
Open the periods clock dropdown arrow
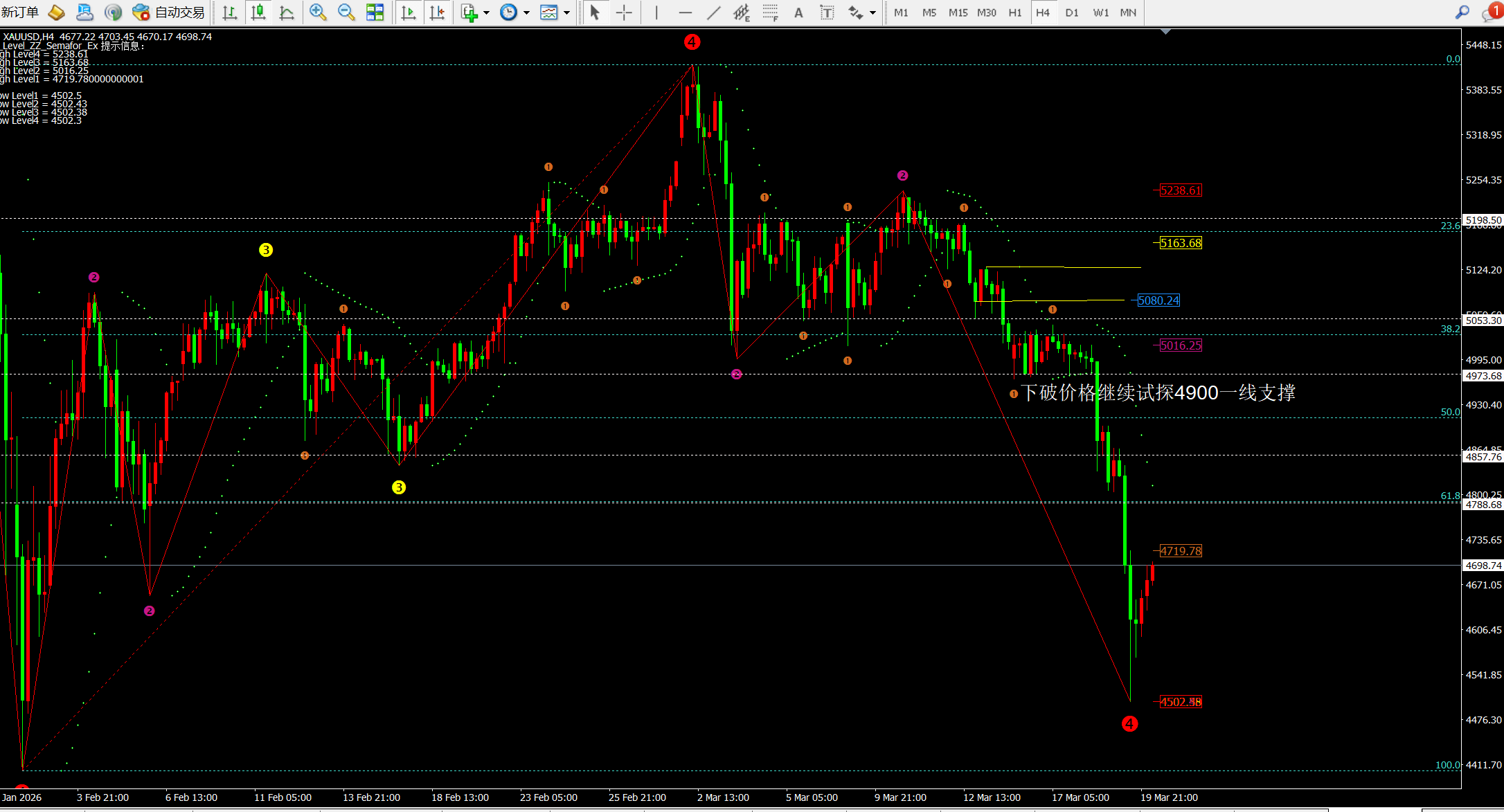(527, 12)
